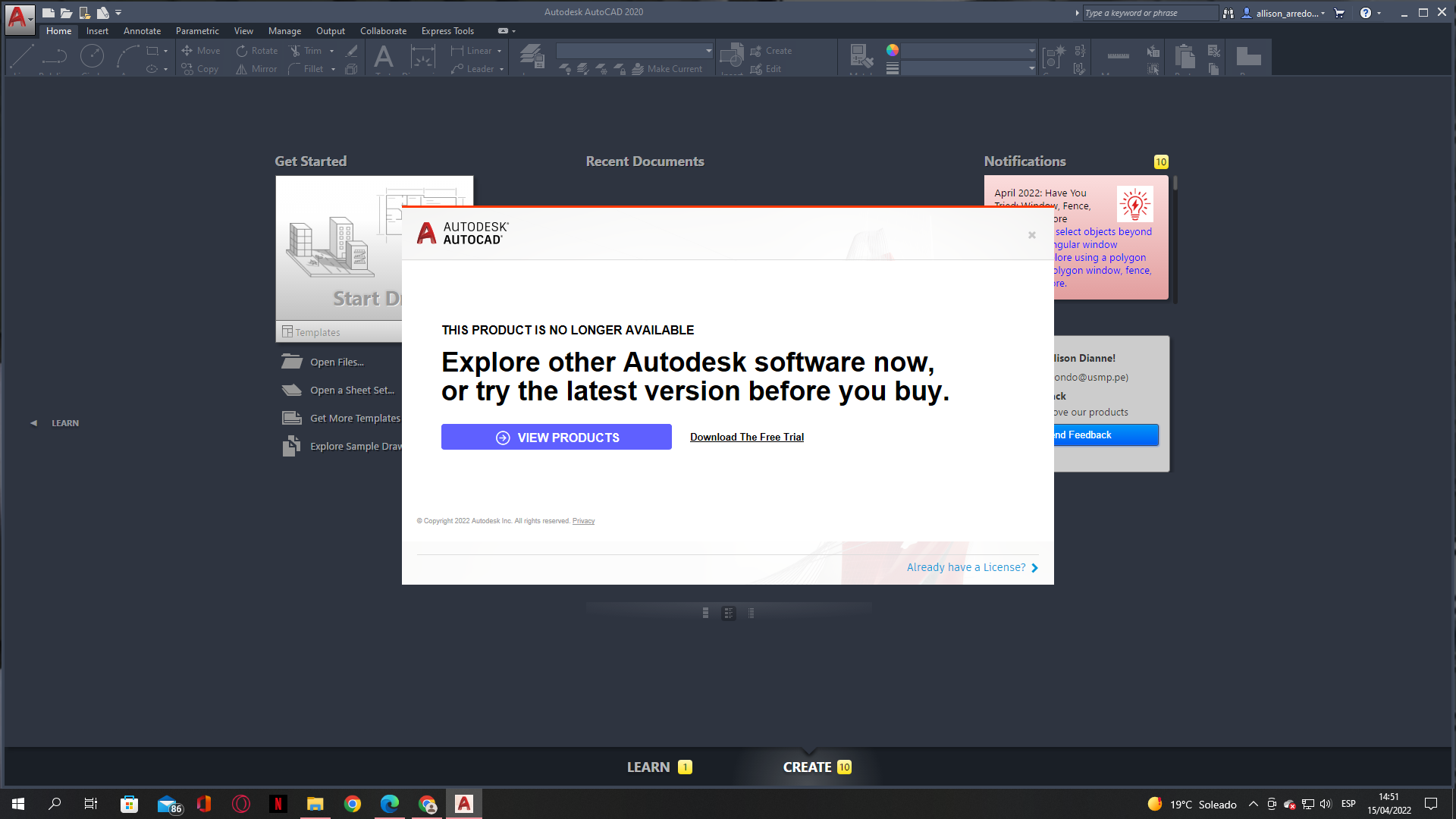Screen dimensions: 1456x819
Task: Click the Help question mark icon
Action: pyautogui.click(x=1366, y=13)
